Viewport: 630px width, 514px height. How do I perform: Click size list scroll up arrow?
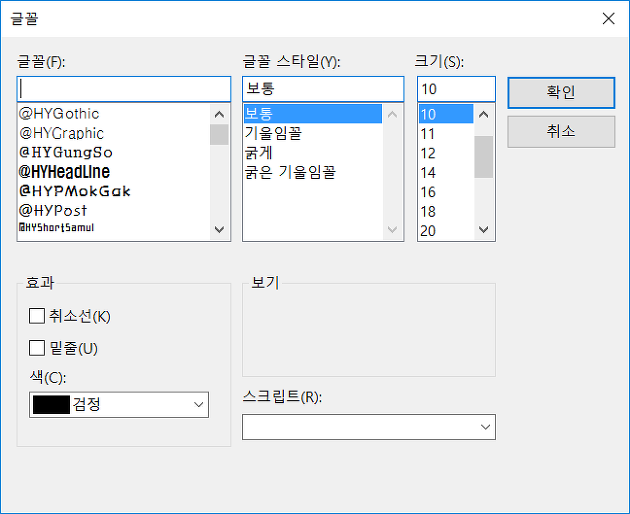[484, 115]
